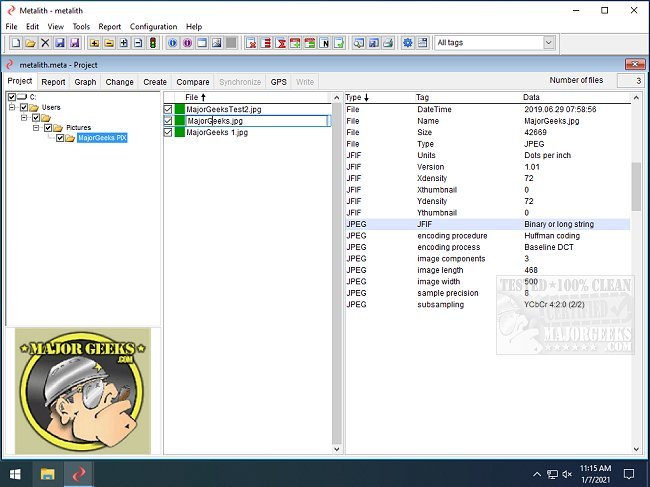Open the Configuration menu
The width and height of the screenshot is (650, 487).
pyautogui.click(x=153, y=26)
